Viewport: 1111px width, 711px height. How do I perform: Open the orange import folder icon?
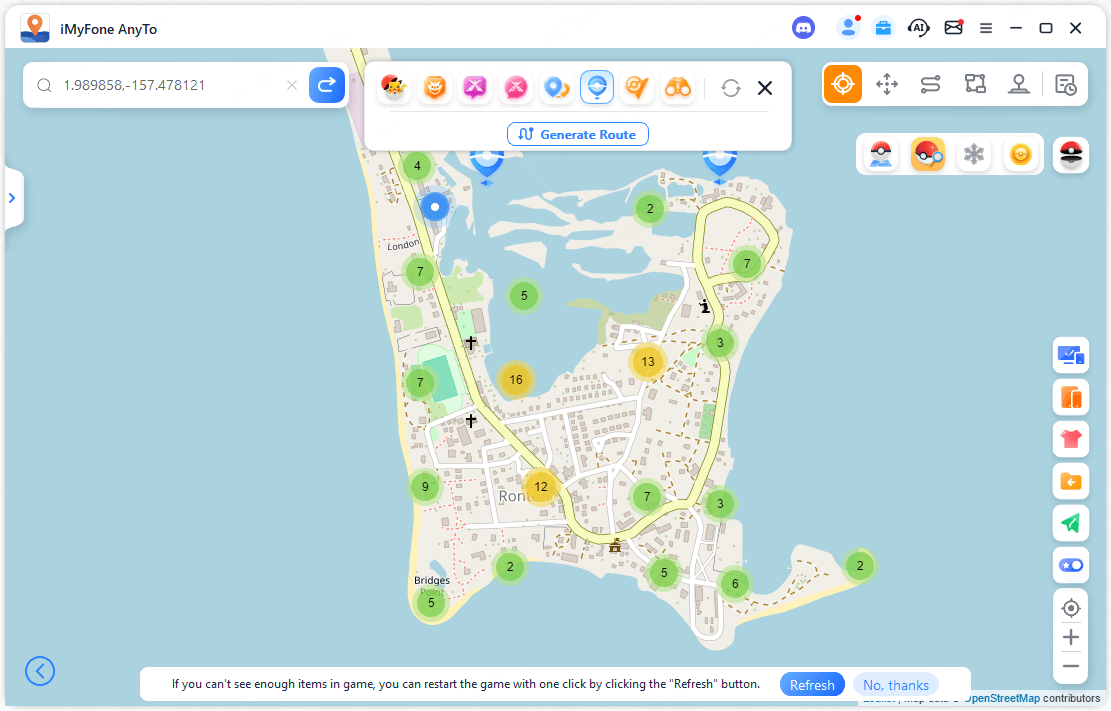1071,482
